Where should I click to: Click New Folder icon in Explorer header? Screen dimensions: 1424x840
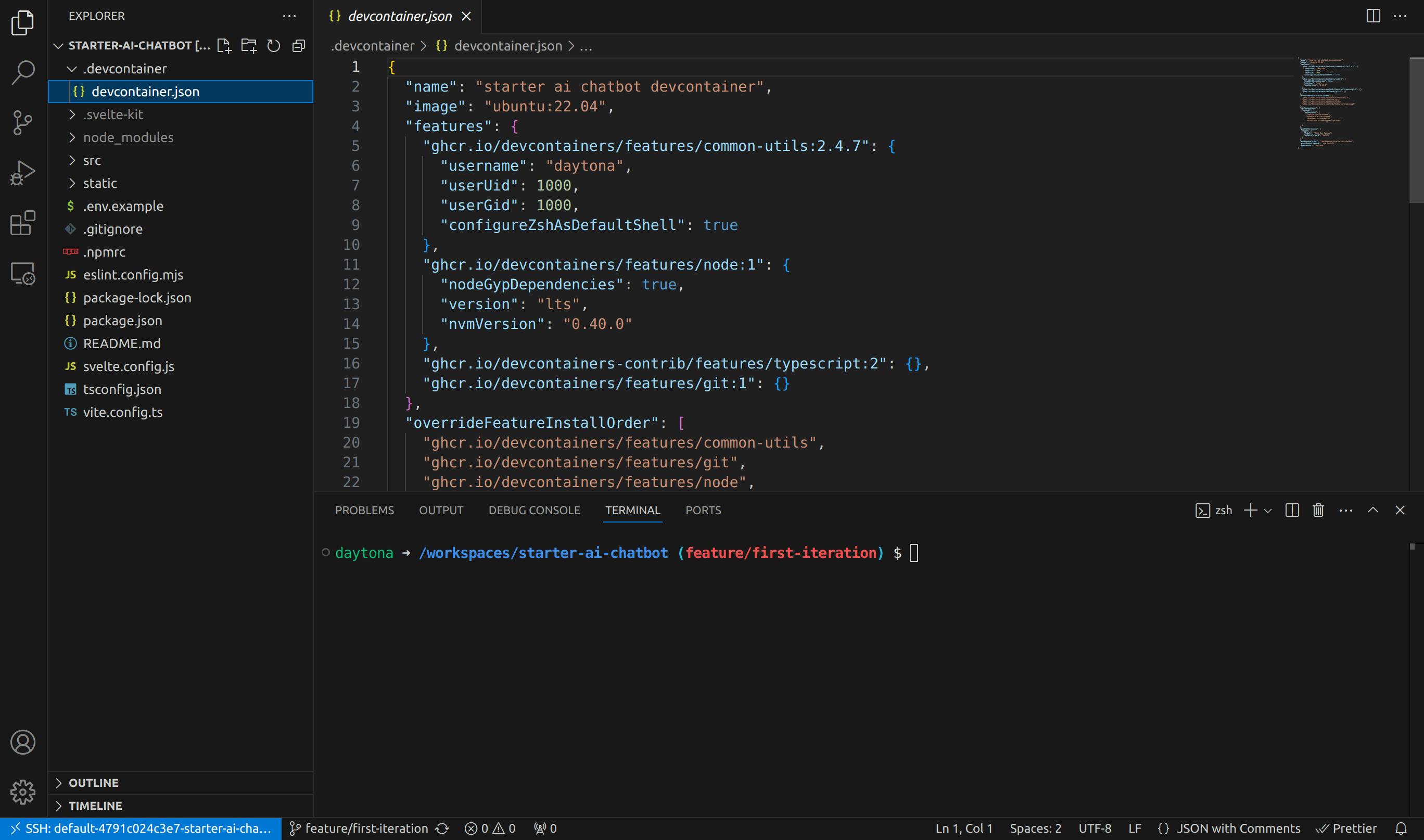[249, 46]
